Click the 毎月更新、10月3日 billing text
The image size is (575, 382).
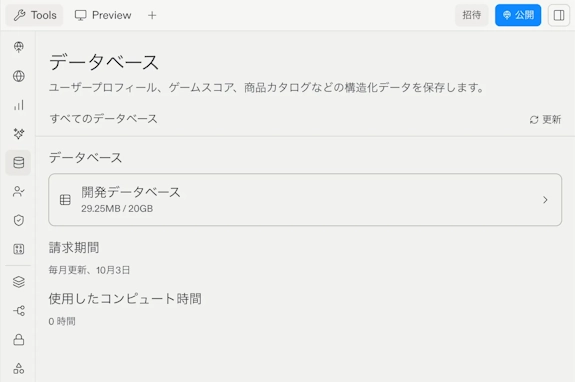(89, 270)
